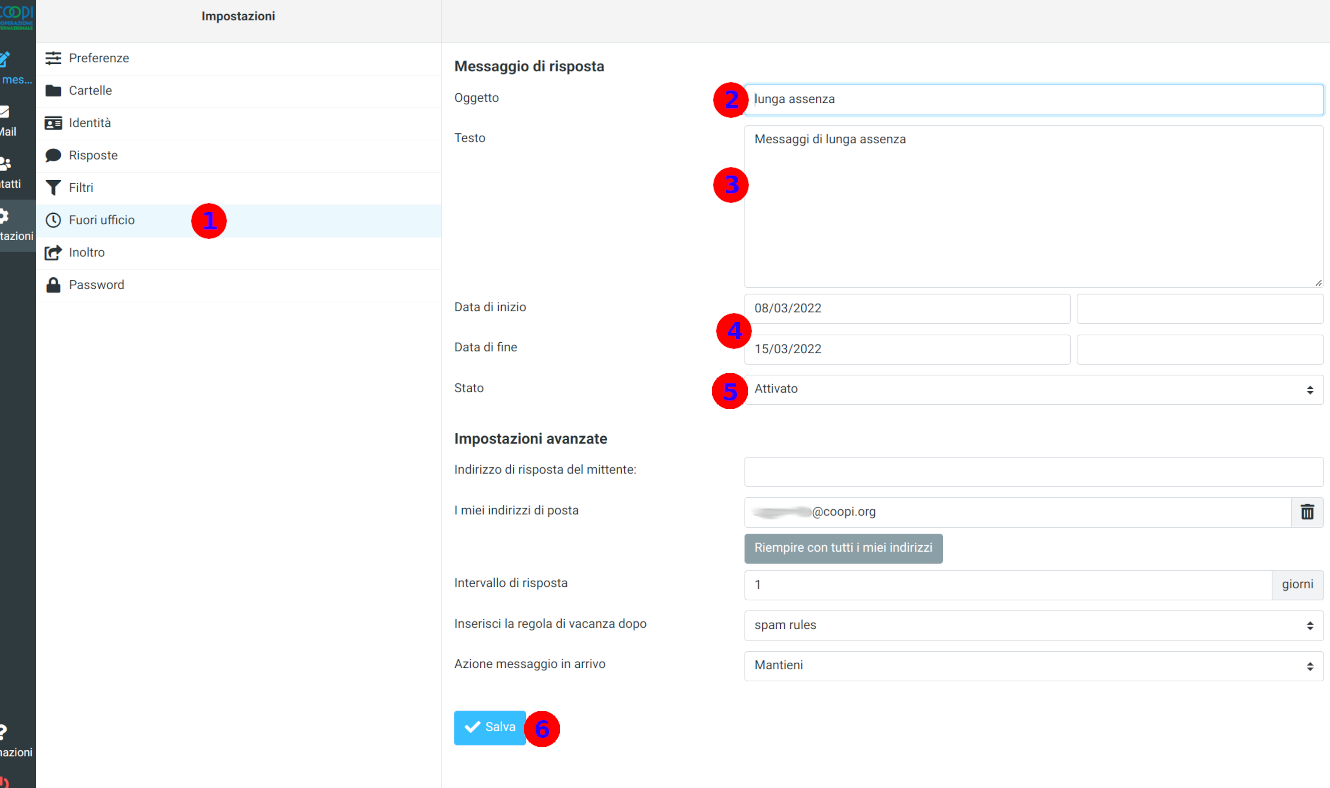
Task: Open Contacts people icon in sidebar
Action: pyautogui.click(x=5, y=164)
